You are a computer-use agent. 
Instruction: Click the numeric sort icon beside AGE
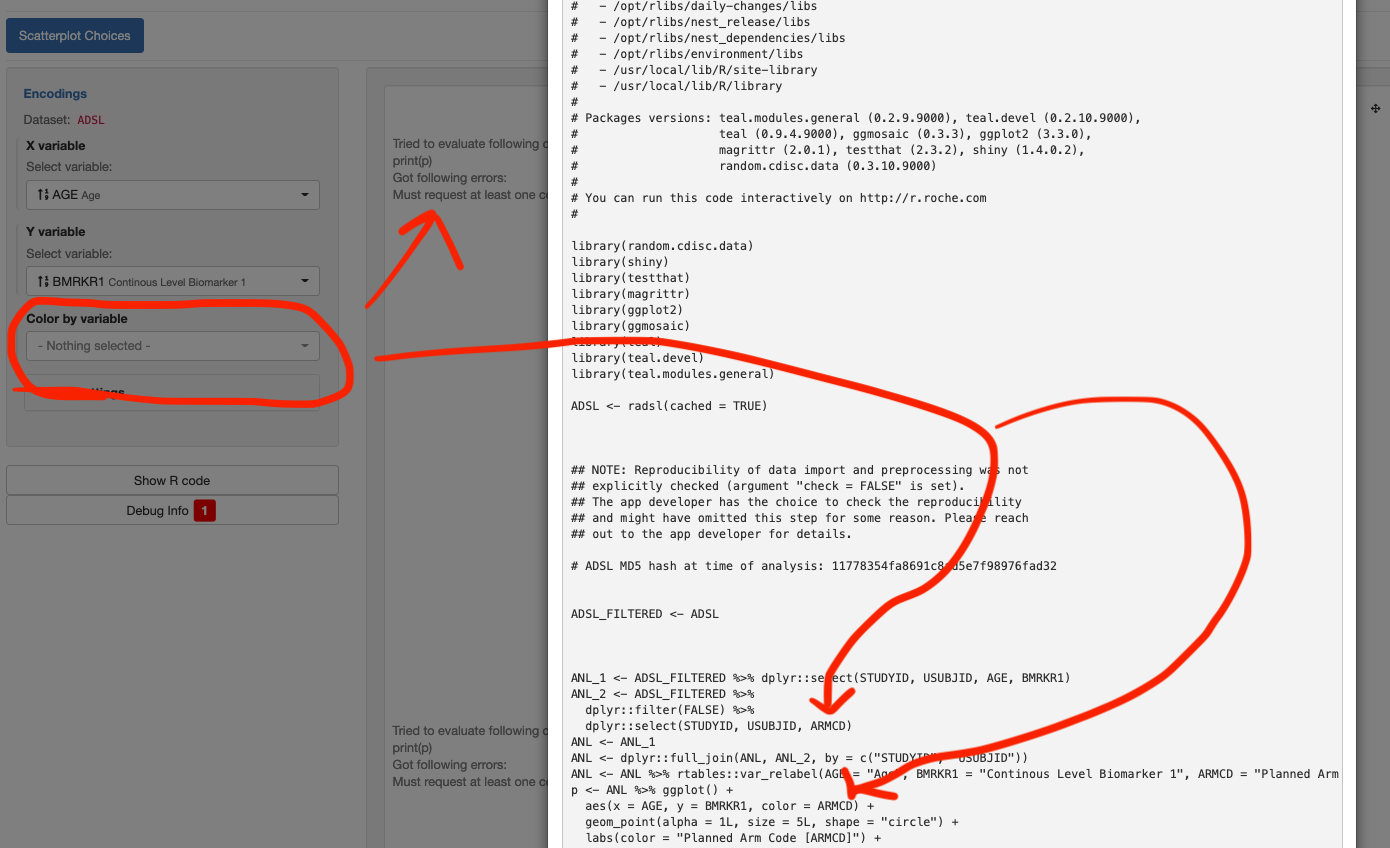(x=41, y=194)
